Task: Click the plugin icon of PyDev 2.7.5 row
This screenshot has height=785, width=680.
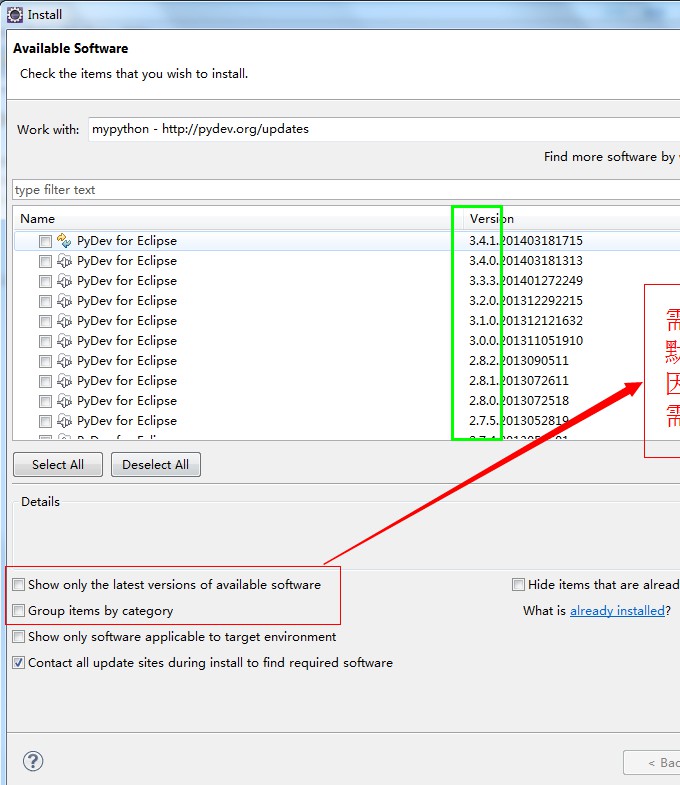Action: pos(64,421)
